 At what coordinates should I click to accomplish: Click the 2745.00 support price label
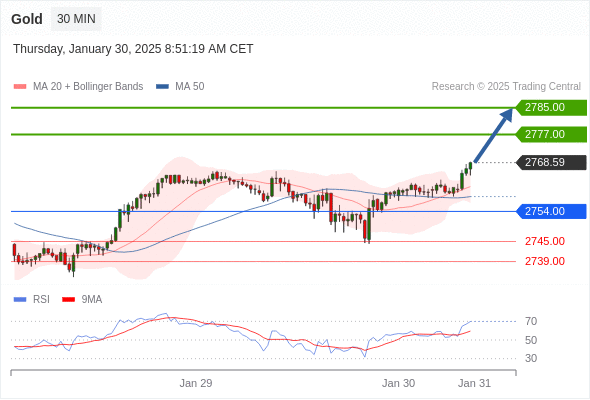click(x=545, y=241)
